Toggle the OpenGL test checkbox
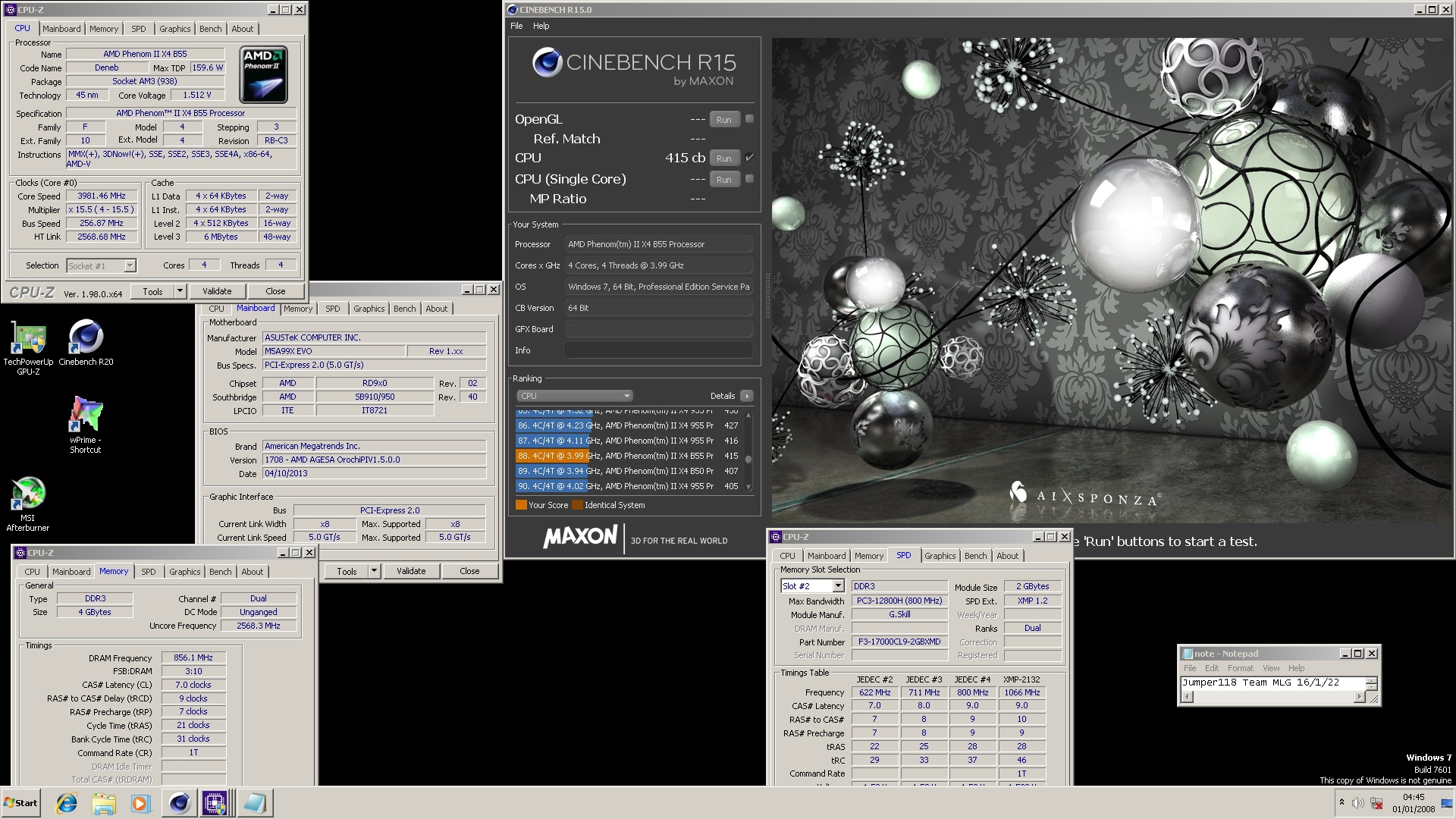Image resolution: width=1456 pixels, height=819 pixels. (x=749, y=118)
